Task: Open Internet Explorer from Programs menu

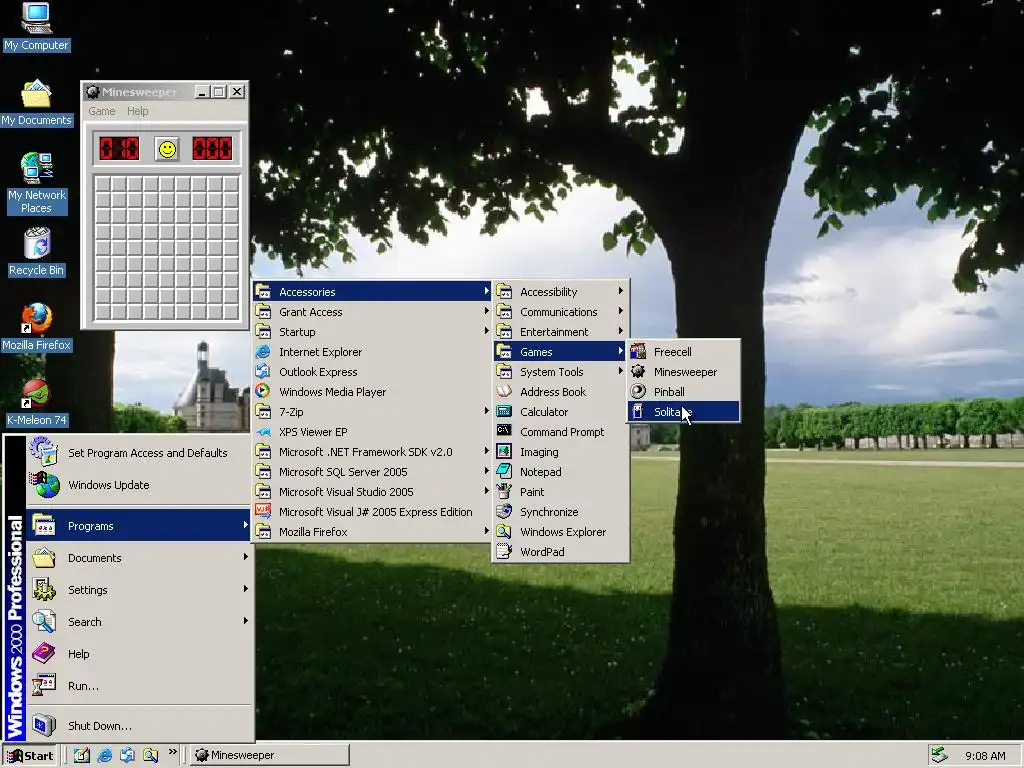Action: (x=372, y=352)
